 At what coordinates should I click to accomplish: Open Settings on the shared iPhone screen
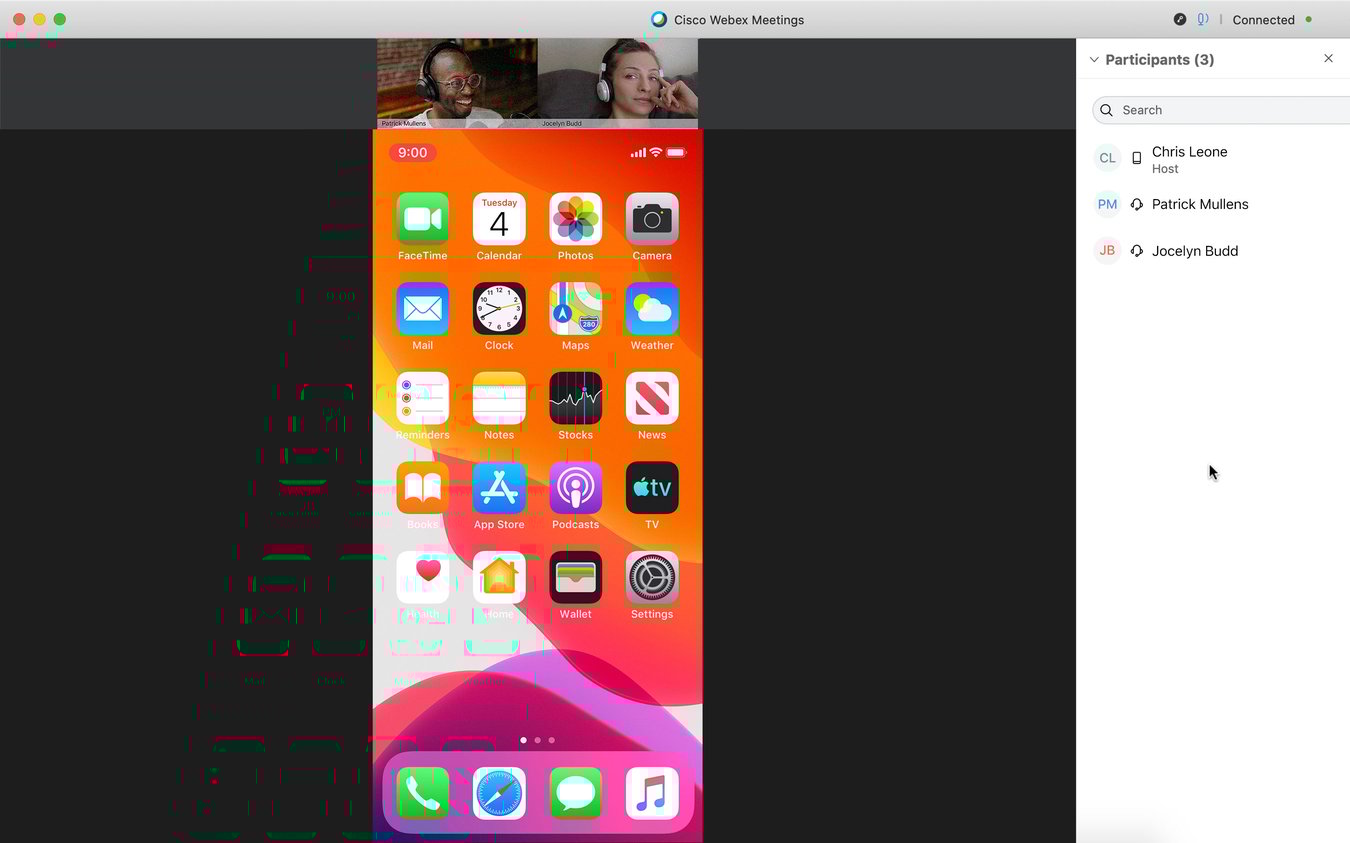click(651, 578)
